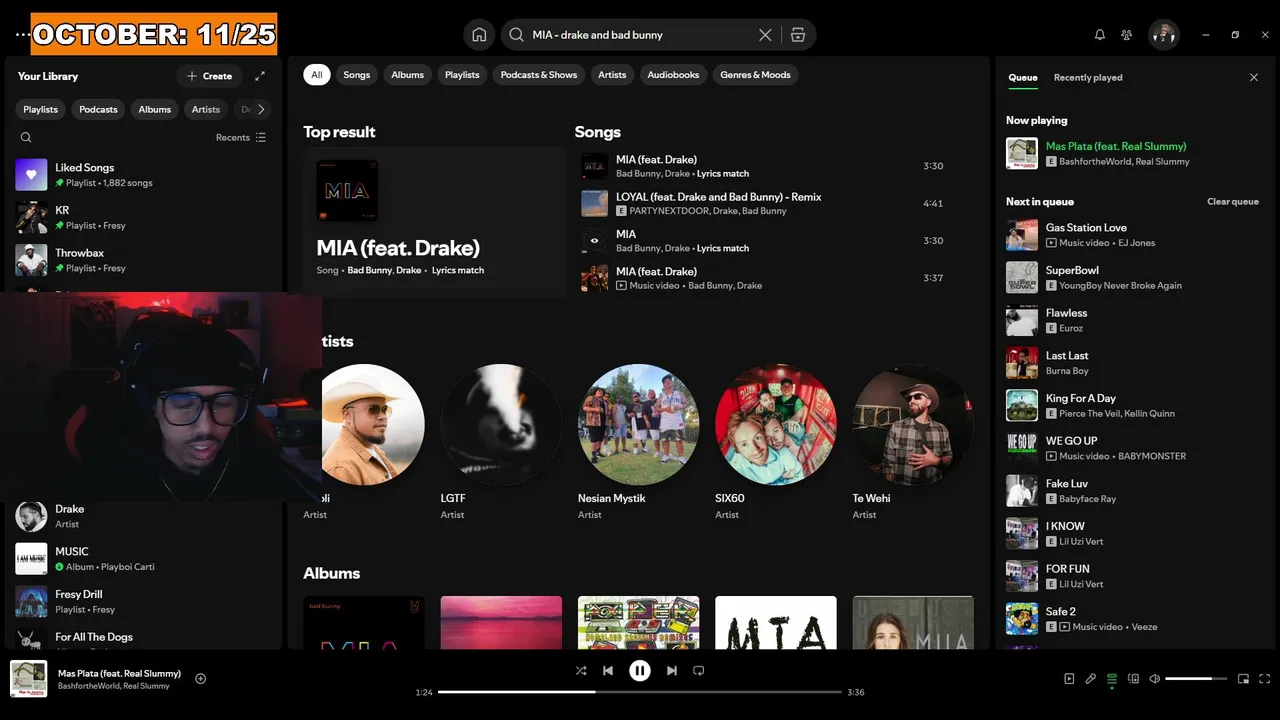Expand Your Library to full view
Image resolution: width=1280 pixels, height=720 pixels.
click(x=260, y=76)
